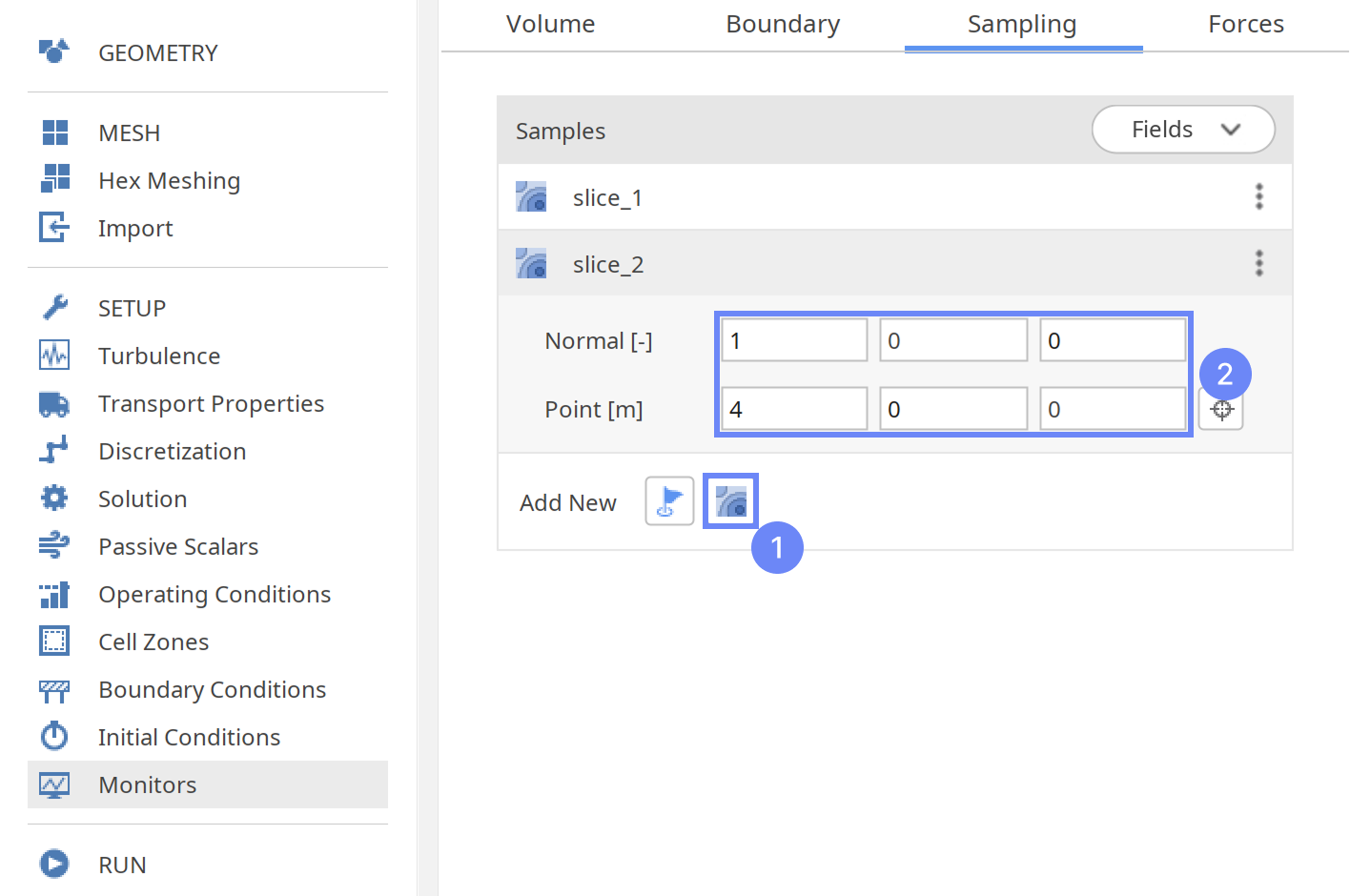Click the add slice sample icon
The width and height of the screenshot is (1350, 896).
coord(730,501)
